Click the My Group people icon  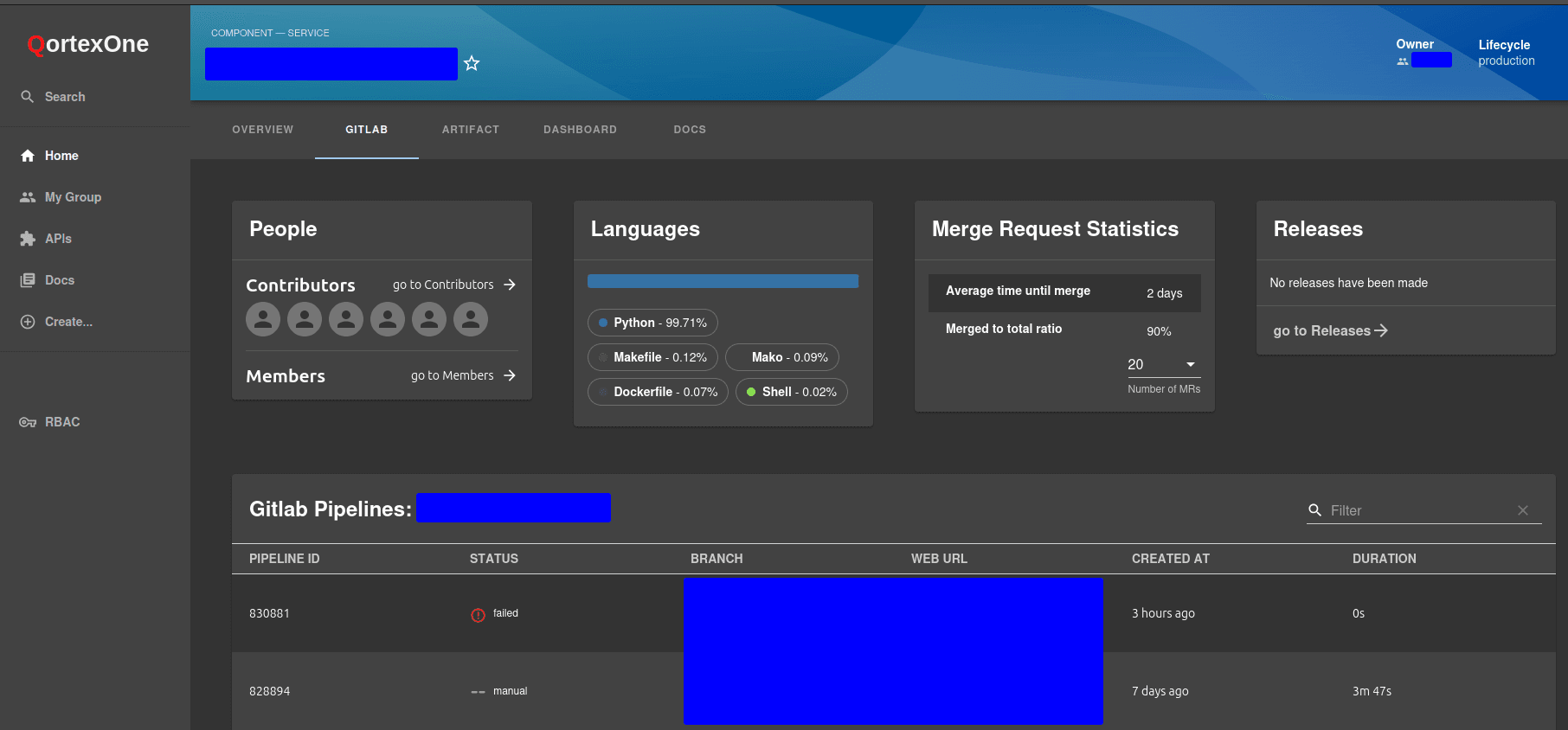(x=28, y=197)
